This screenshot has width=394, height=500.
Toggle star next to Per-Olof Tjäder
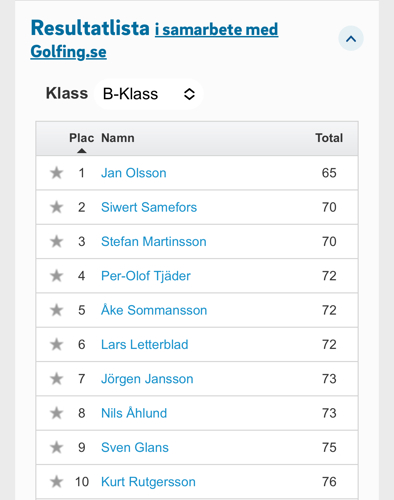tap(56, 276)
